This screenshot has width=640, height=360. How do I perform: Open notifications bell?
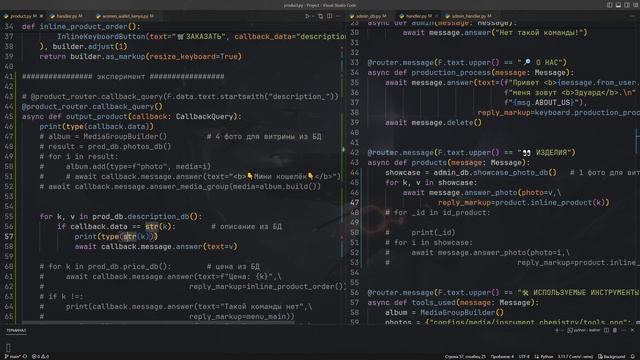click(633, 356)
